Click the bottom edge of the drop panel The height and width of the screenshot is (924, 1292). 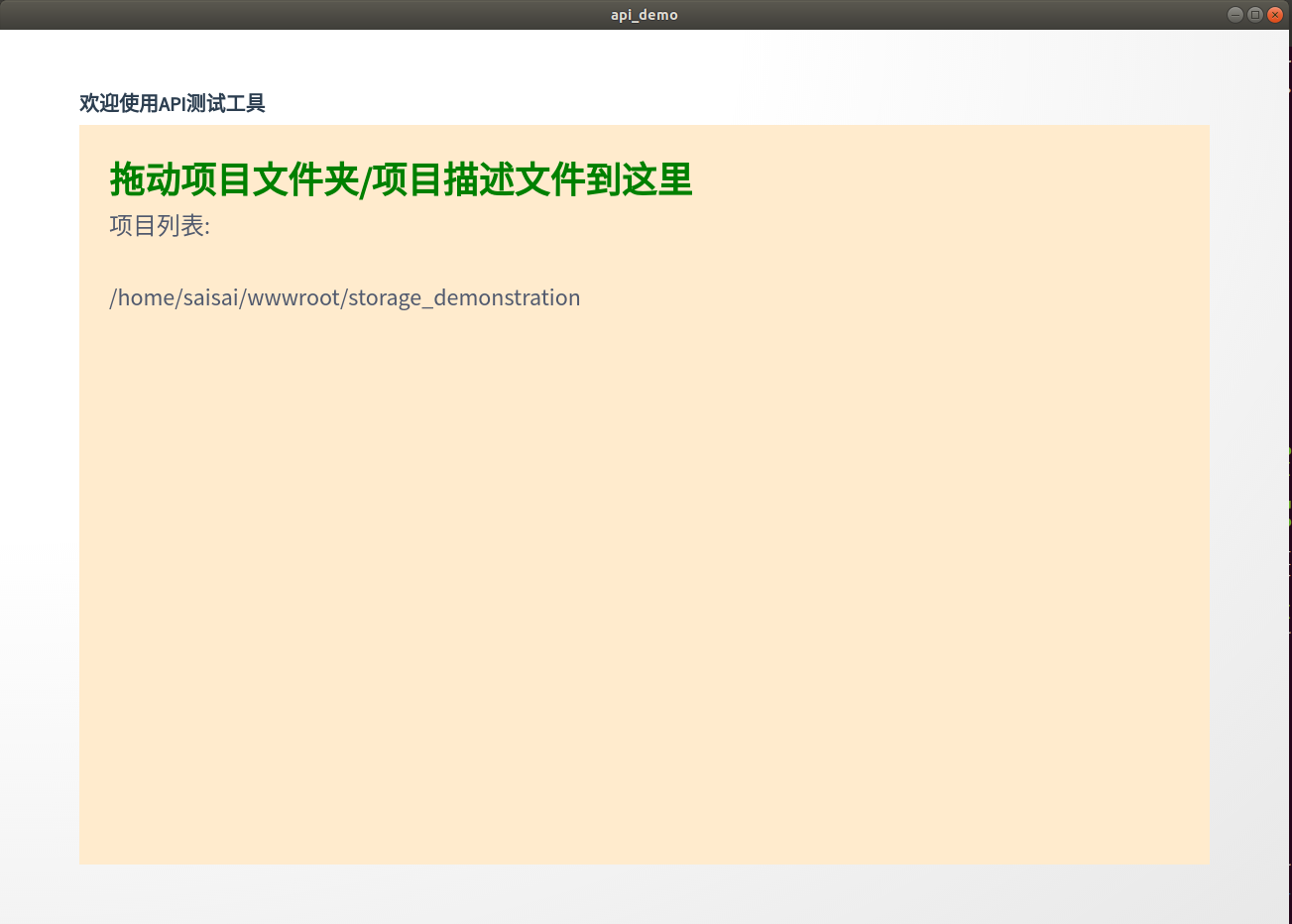pos(644,853)
